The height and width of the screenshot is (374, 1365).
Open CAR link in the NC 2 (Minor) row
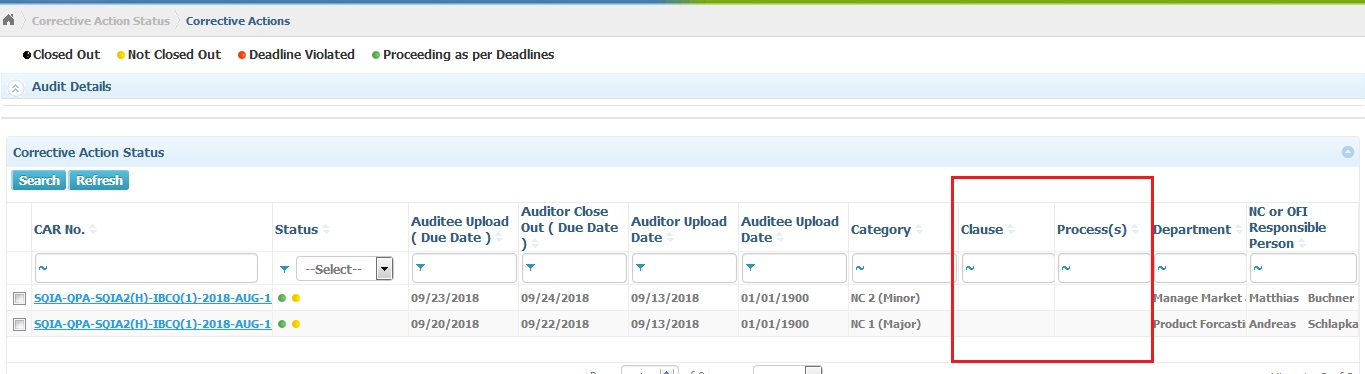pos(153,298)
